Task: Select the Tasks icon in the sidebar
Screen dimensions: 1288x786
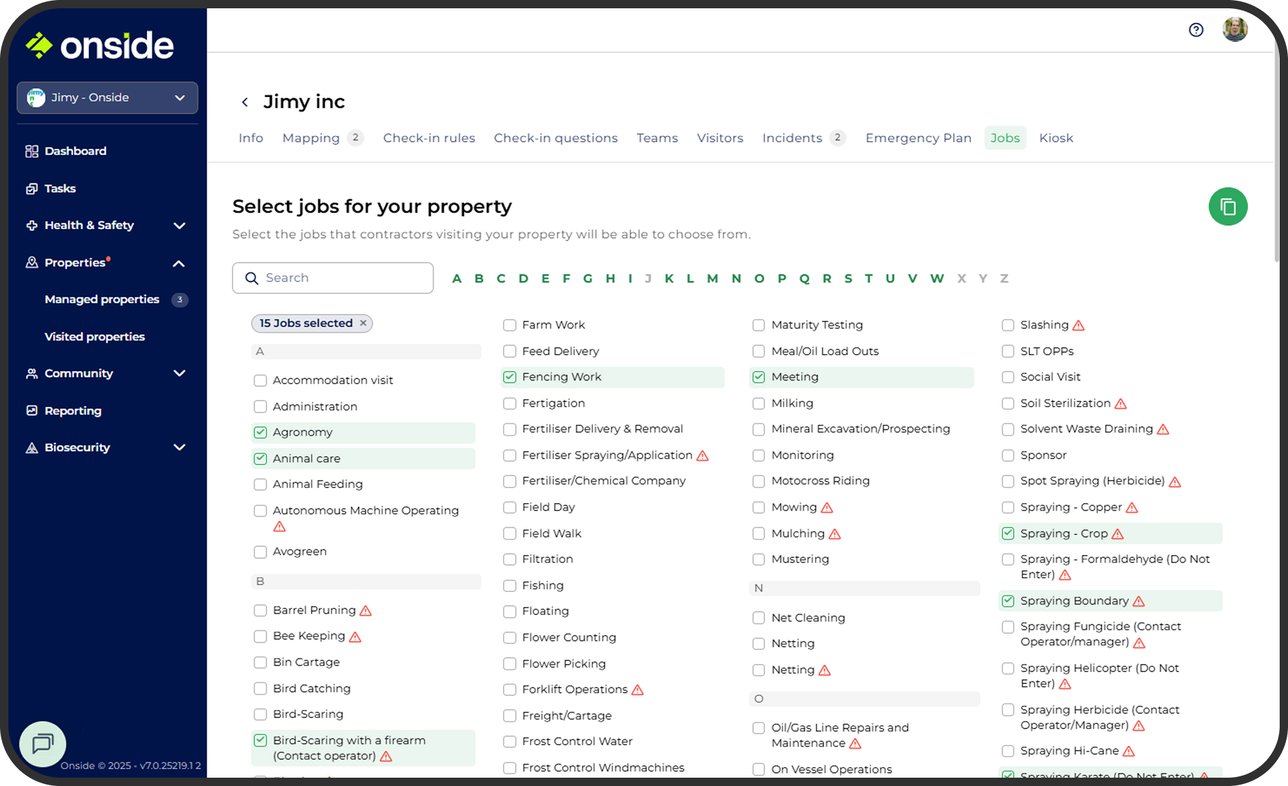Action: point(30,188)
